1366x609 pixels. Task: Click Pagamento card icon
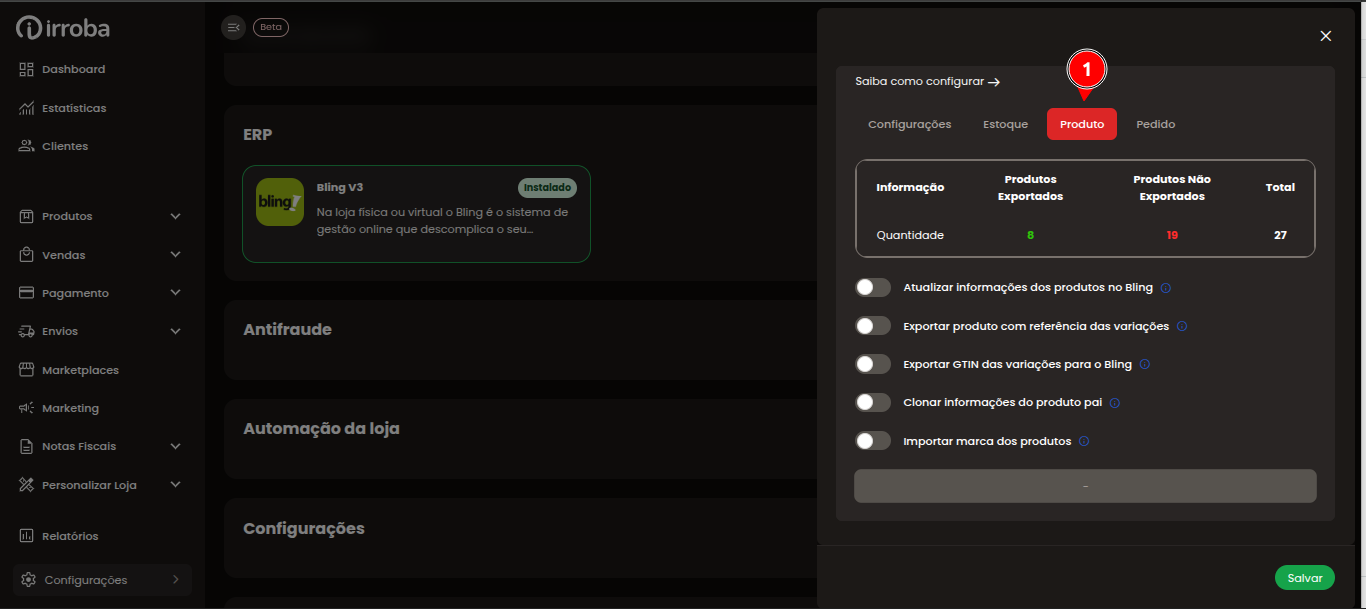(26, 293)
